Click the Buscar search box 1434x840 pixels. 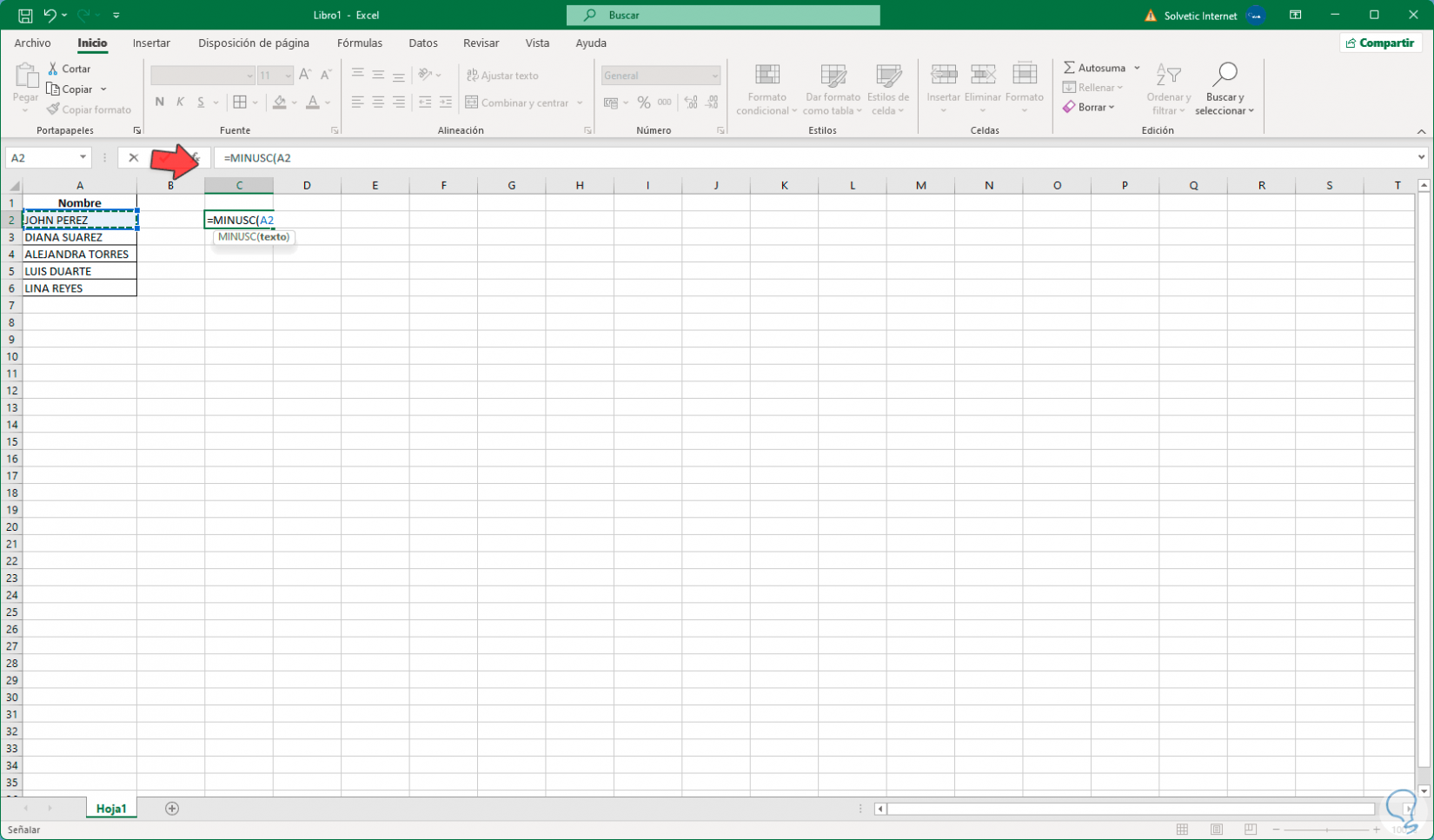point(723,15)
